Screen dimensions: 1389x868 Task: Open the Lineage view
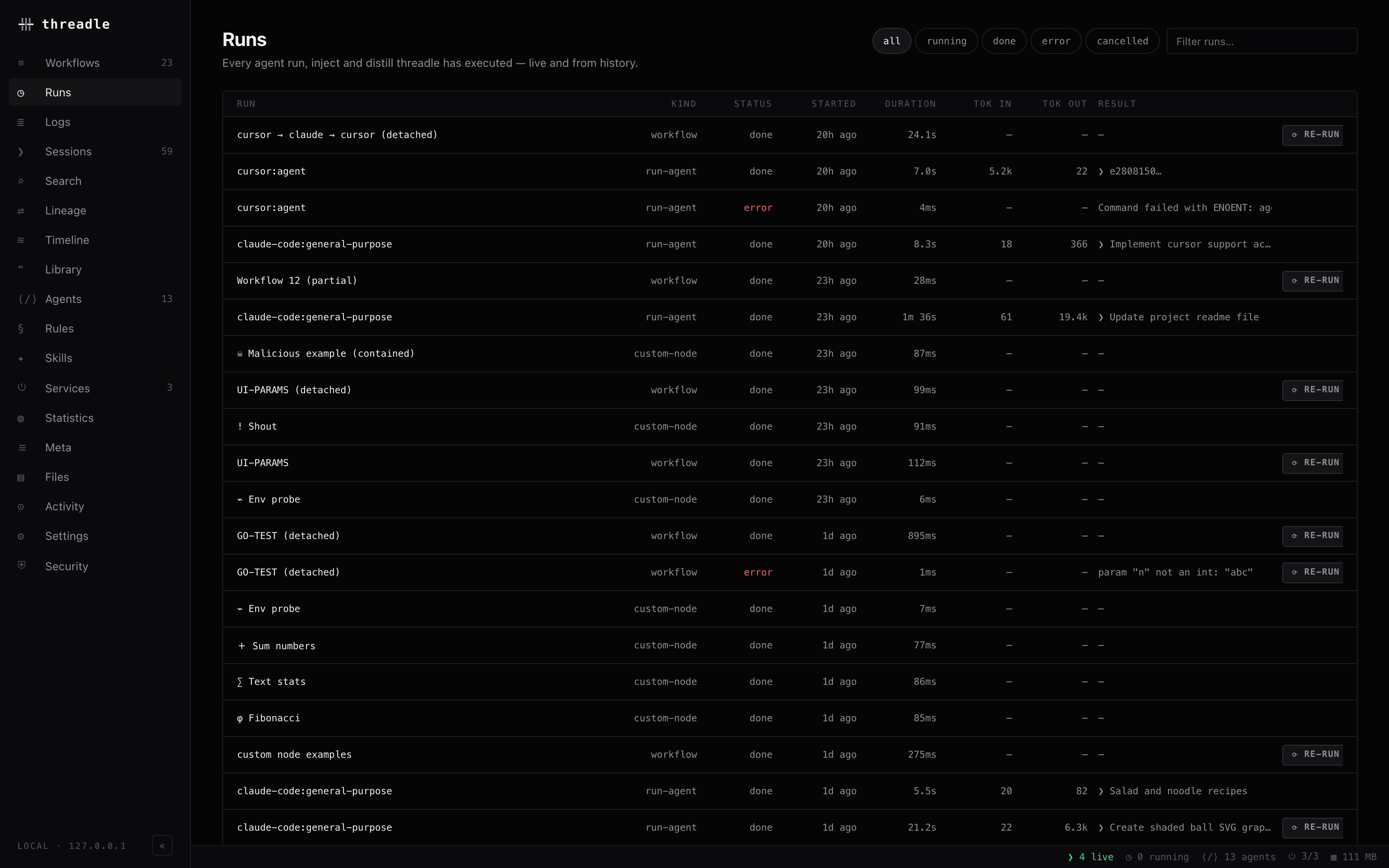pos(95,210)
